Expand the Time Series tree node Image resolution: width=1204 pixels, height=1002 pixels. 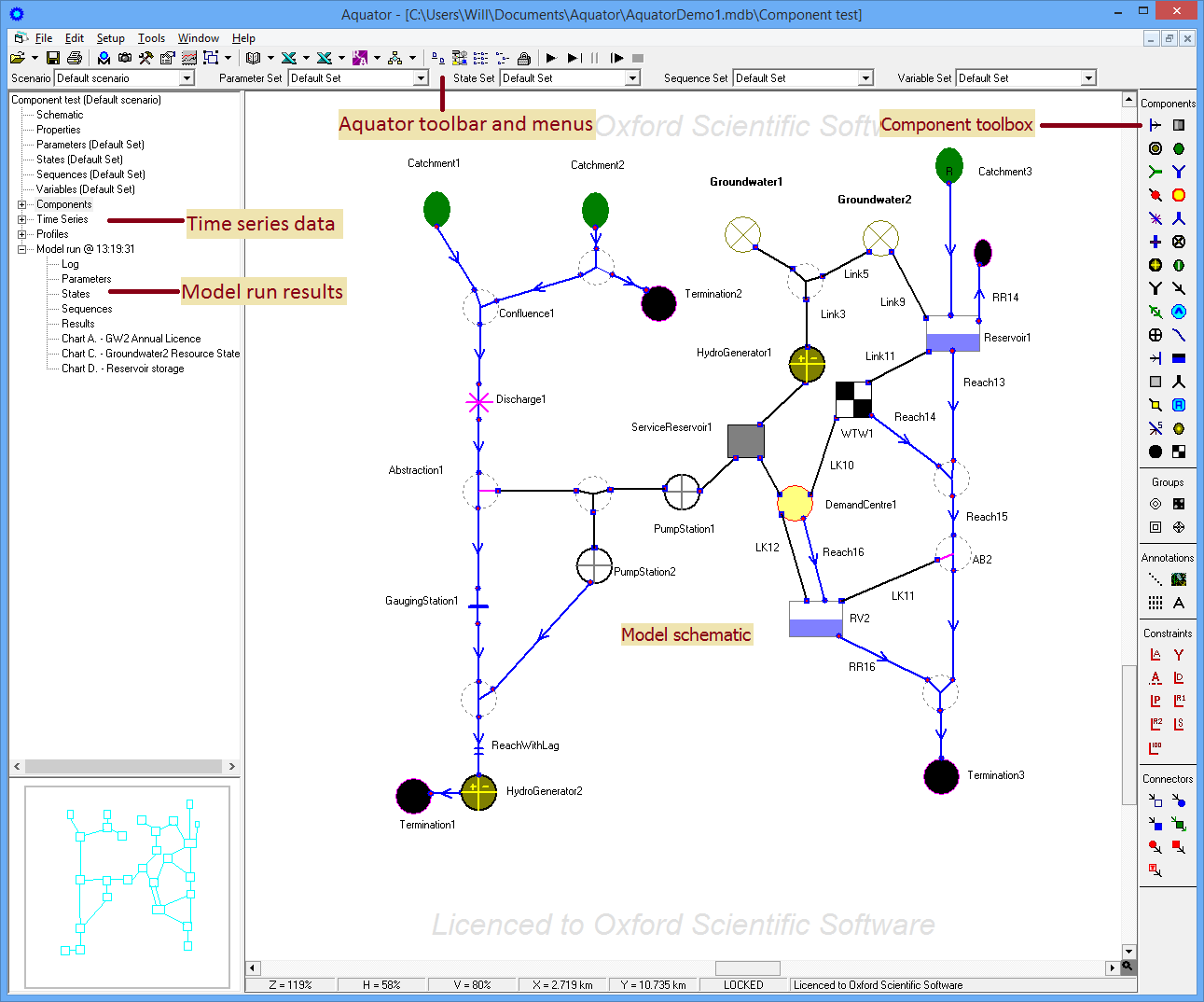pyautogui.click(x=21, y=219)
